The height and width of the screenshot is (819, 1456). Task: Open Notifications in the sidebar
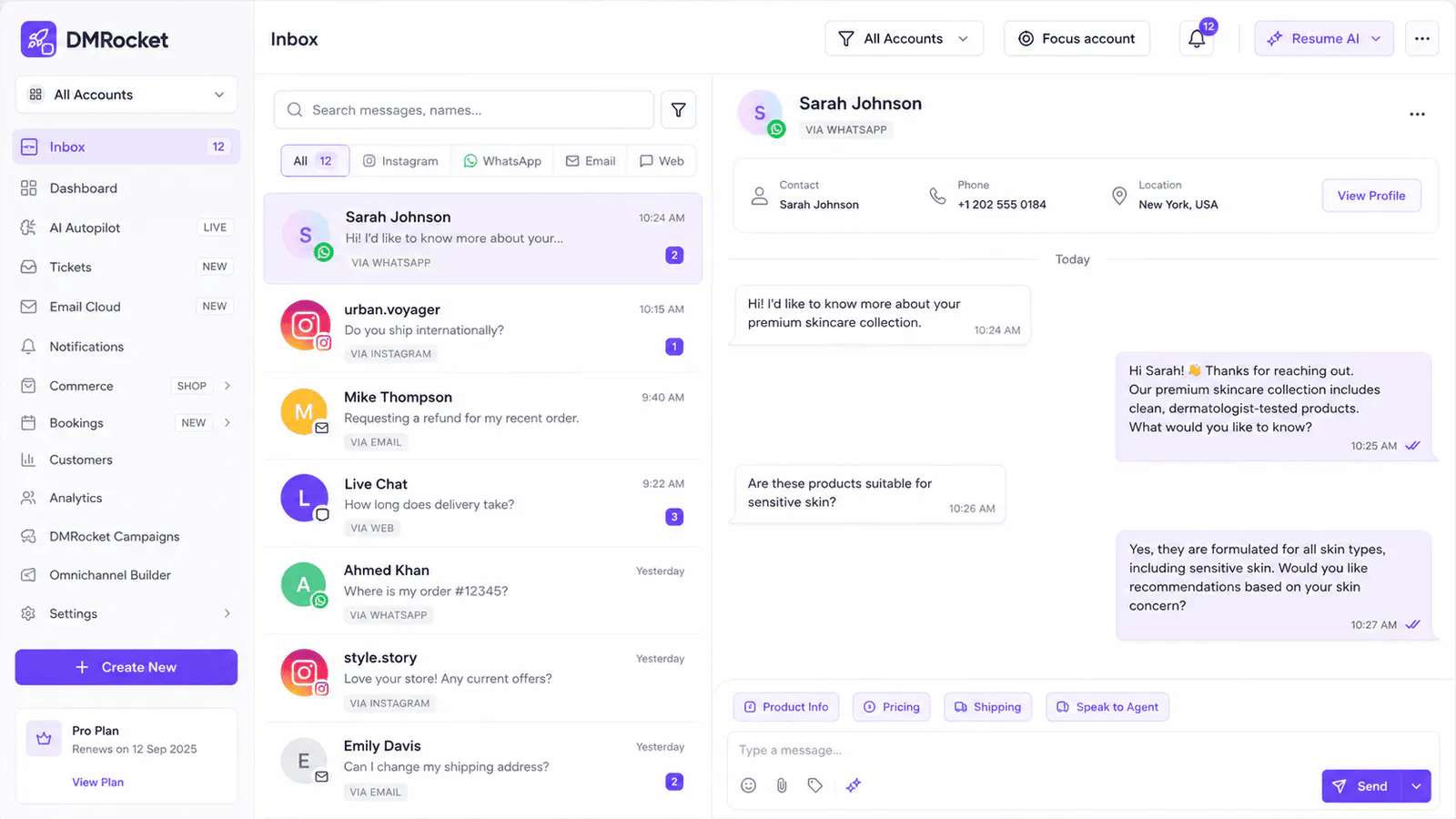point(126,347)
